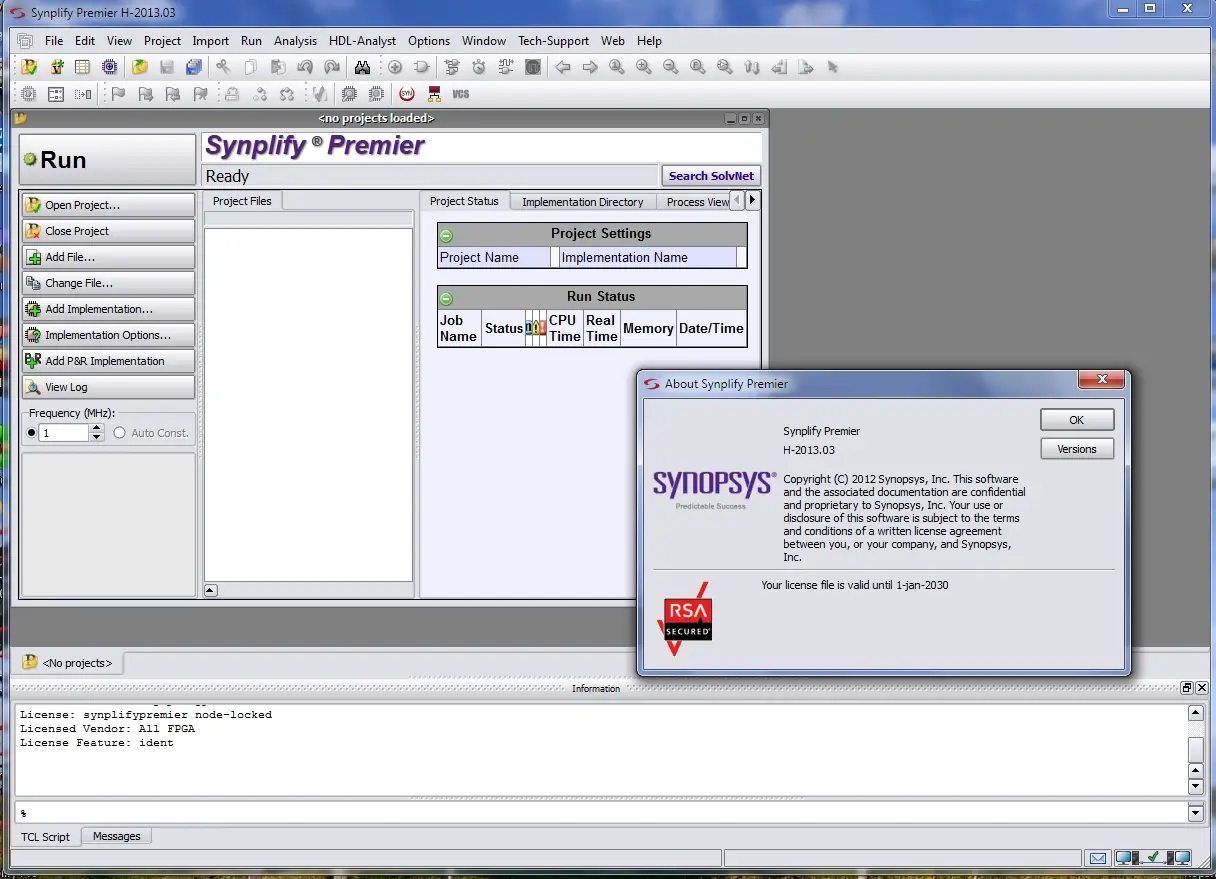This screenshot has height=879, width=1216.
Task: Click the Open Project... button
Action: [108, 205]
